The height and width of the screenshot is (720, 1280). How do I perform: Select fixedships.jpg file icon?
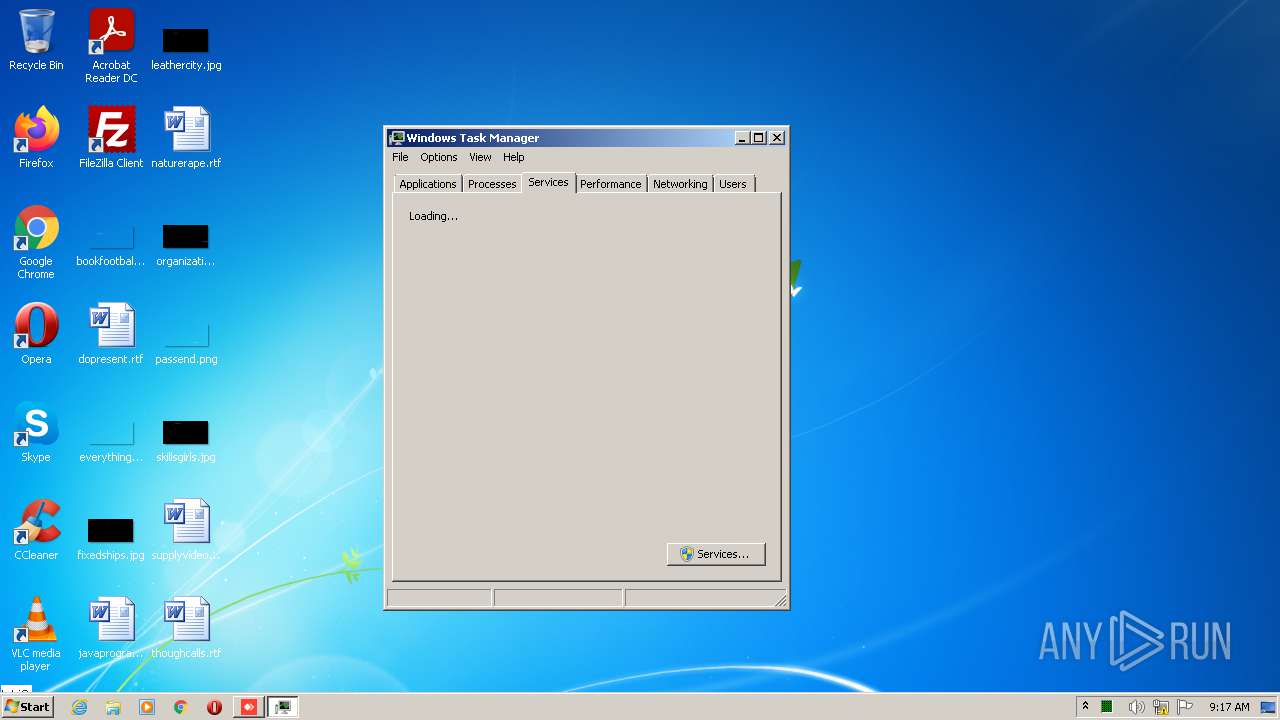tap(111, 540)
